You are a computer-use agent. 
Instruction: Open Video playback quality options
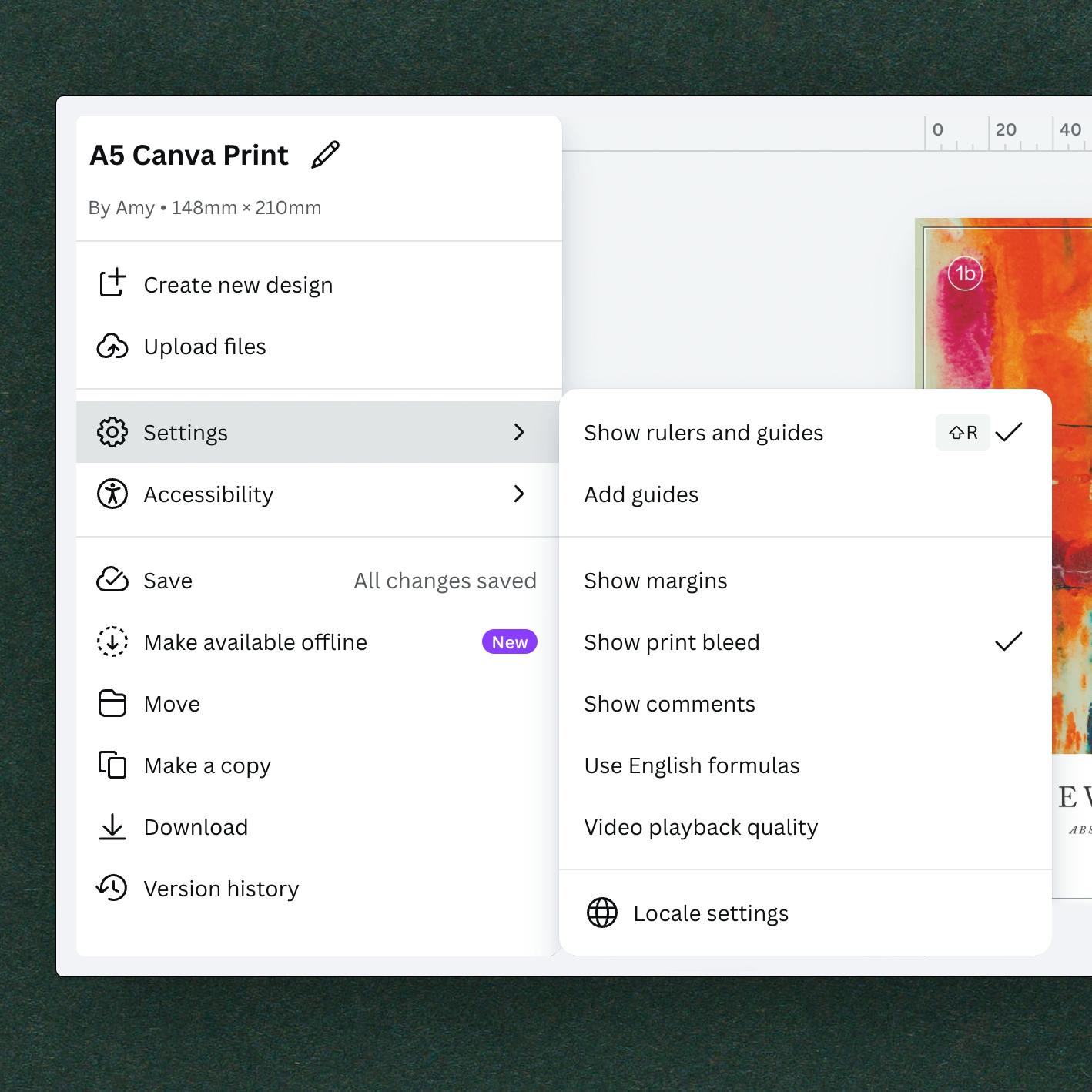pos(701,827)
